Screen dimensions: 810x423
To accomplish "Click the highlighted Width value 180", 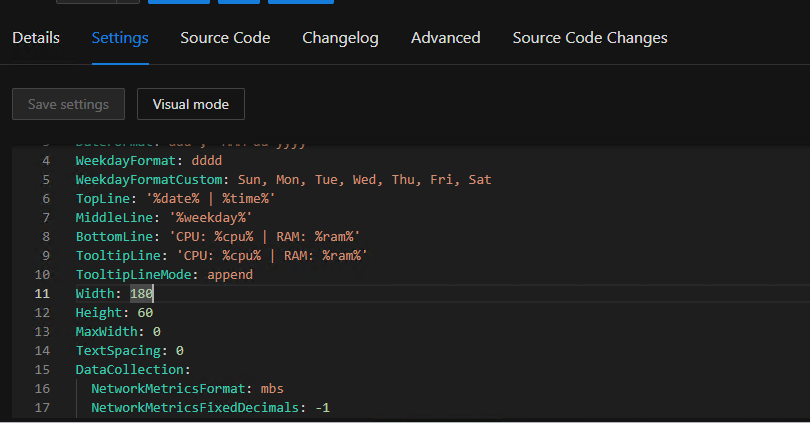I will [141, 294].
